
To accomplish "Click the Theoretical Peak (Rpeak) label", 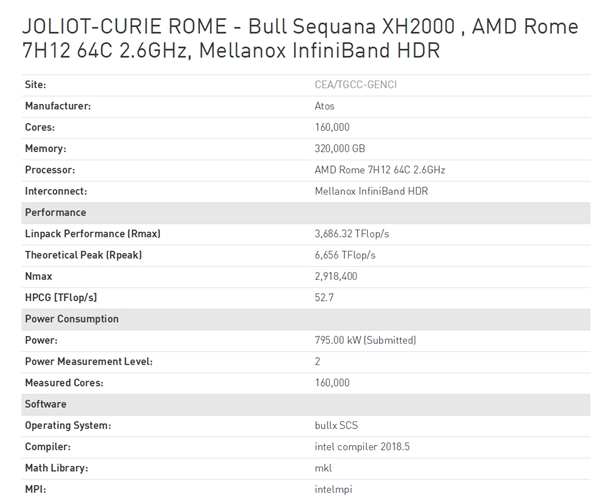I will 83,255.
